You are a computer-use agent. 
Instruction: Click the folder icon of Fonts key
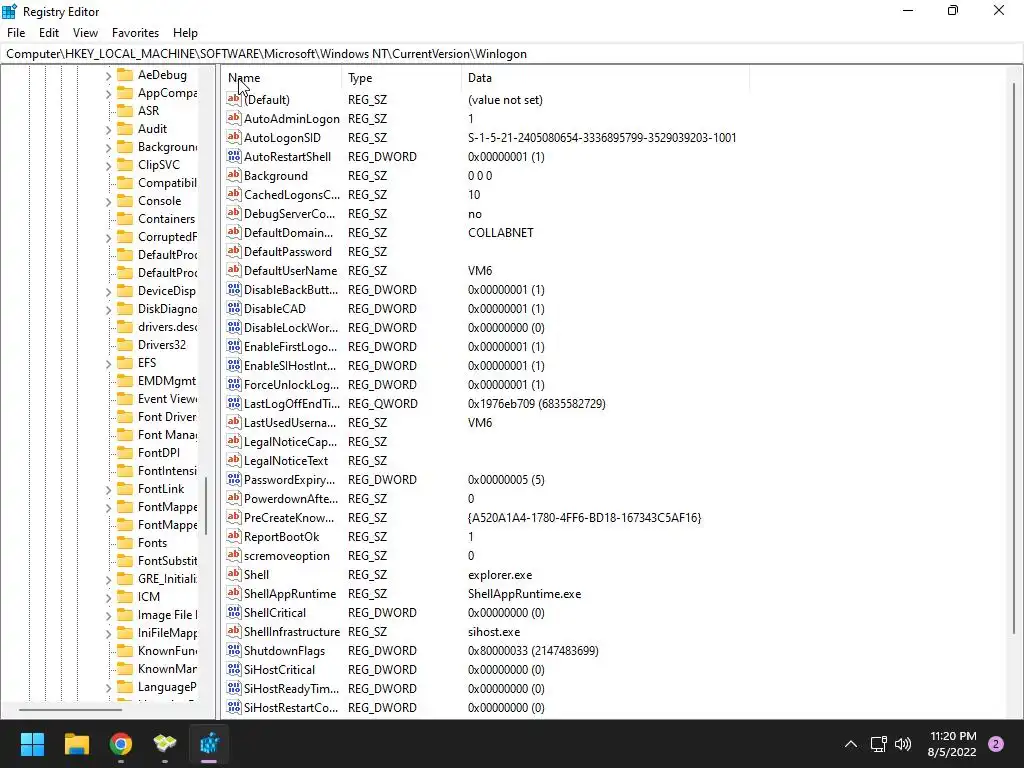pyautogui.click(x=125, y=543)
